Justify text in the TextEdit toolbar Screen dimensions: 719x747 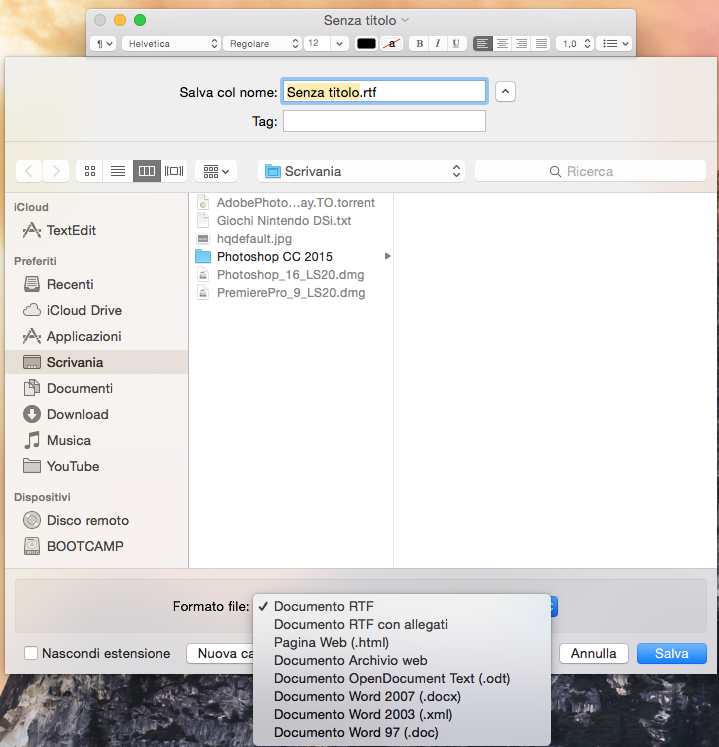(x=541, y=43)
